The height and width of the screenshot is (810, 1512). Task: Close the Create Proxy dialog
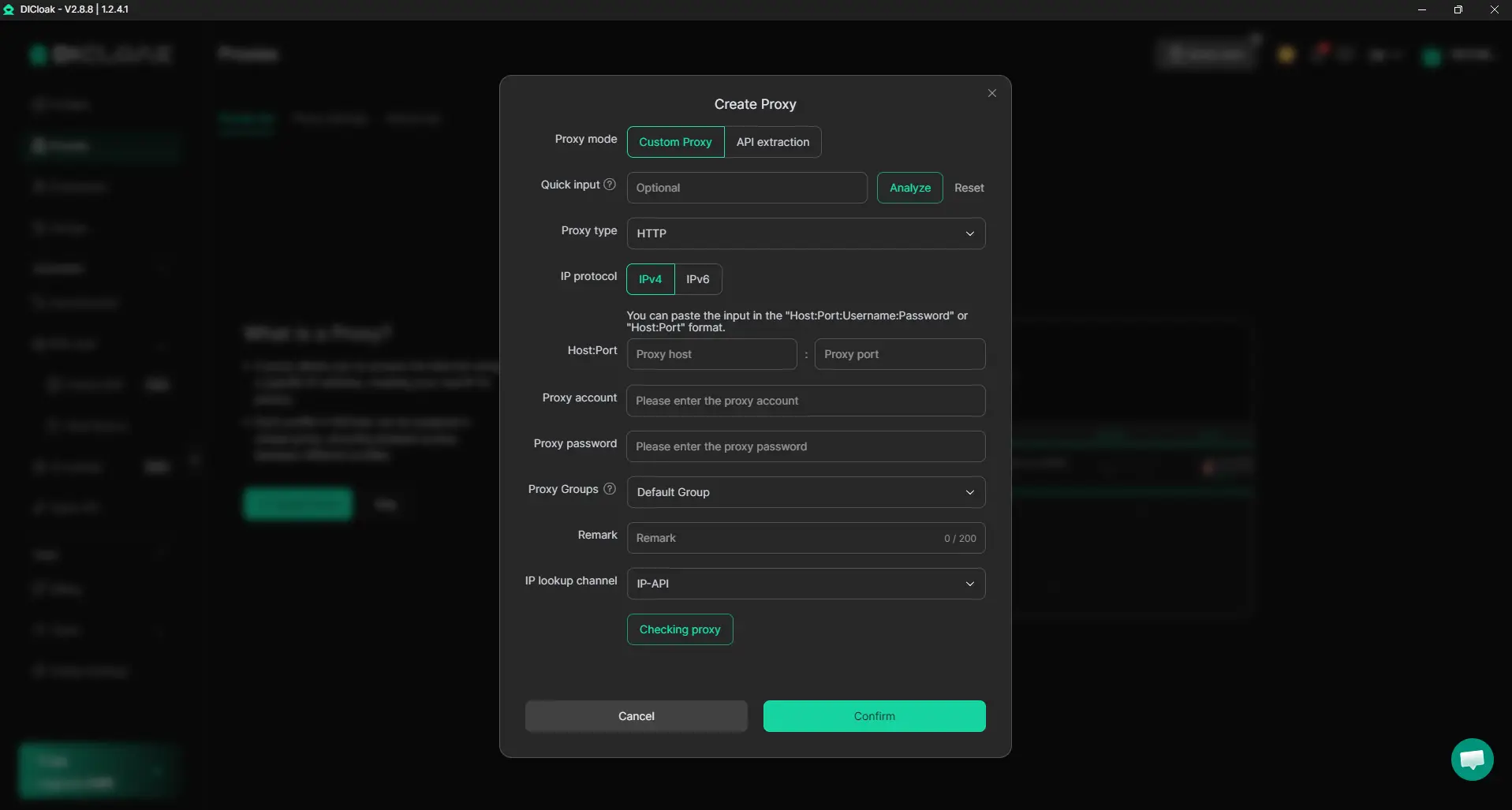991,93
